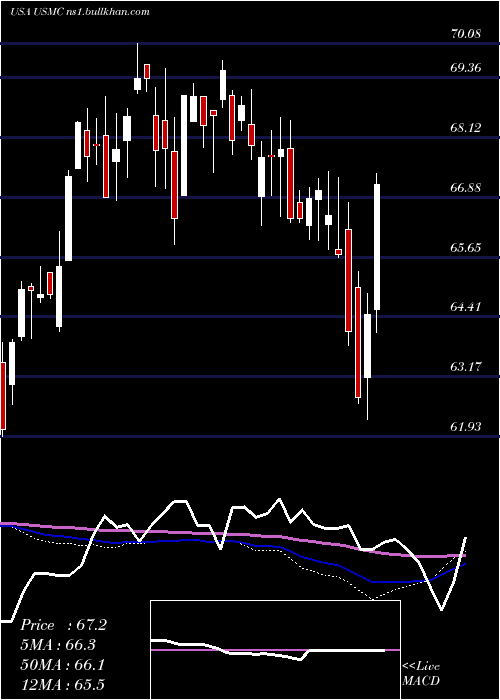Image resolution: width=500 pixels, height=700 pixels.
Task: Click the 50MA : 66.1 readout
Action: [x=62, y=665]
